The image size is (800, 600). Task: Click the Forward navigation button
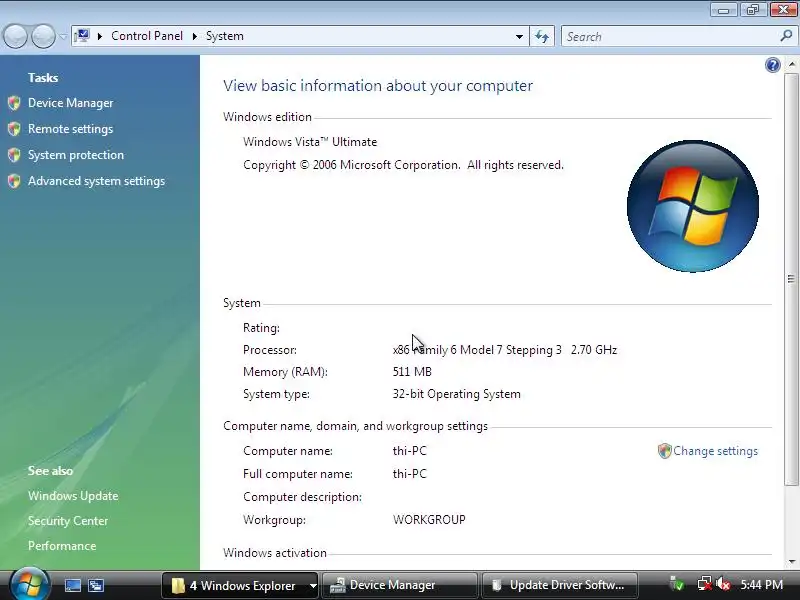coord(44,36)
